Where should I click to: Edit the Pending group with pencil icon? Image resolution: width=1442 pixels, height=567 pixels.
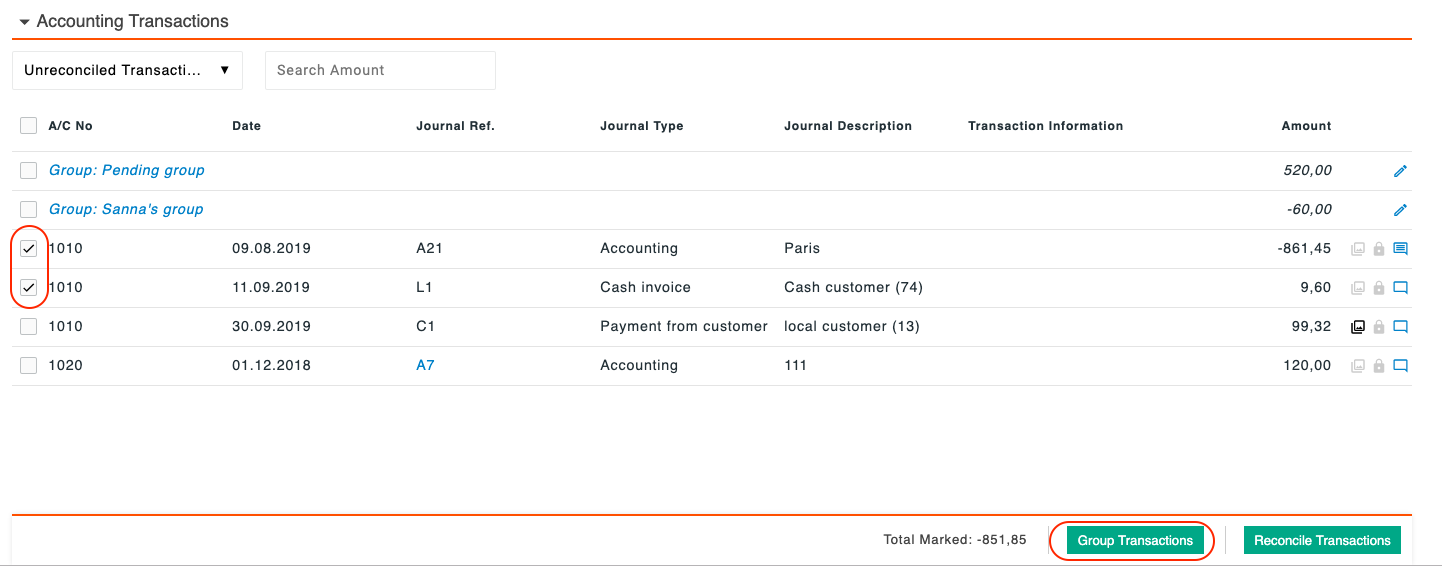[1400, 171]
